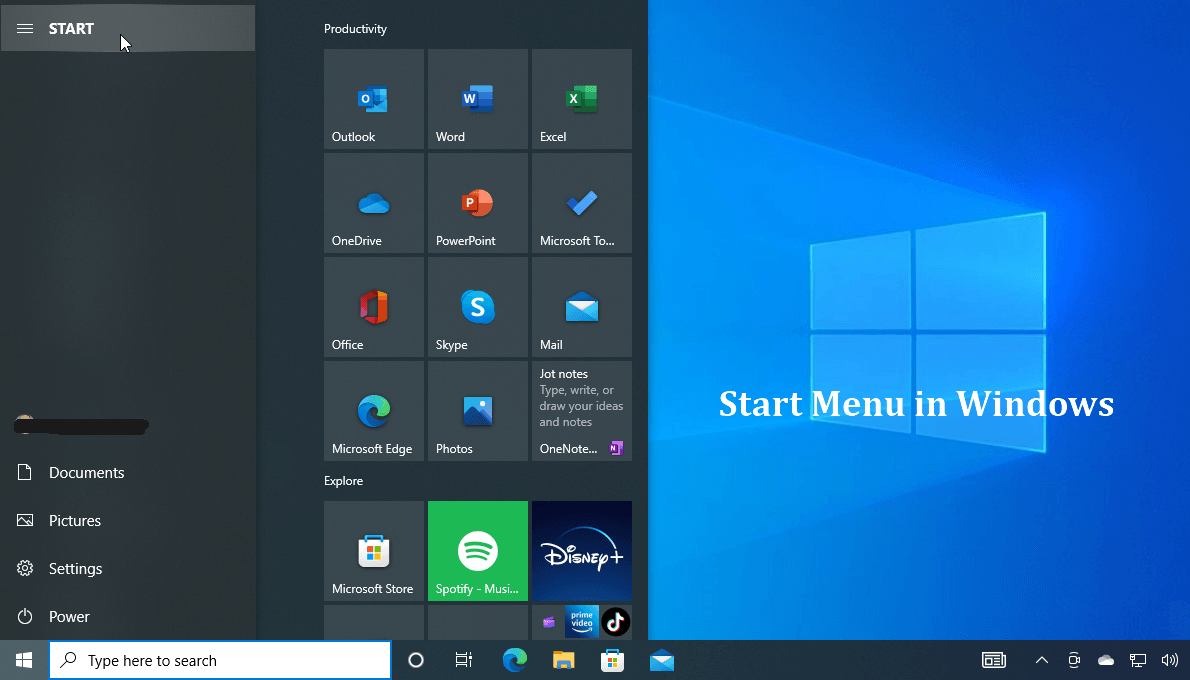Open the volume control in system tray

[x=1169, y=660]
